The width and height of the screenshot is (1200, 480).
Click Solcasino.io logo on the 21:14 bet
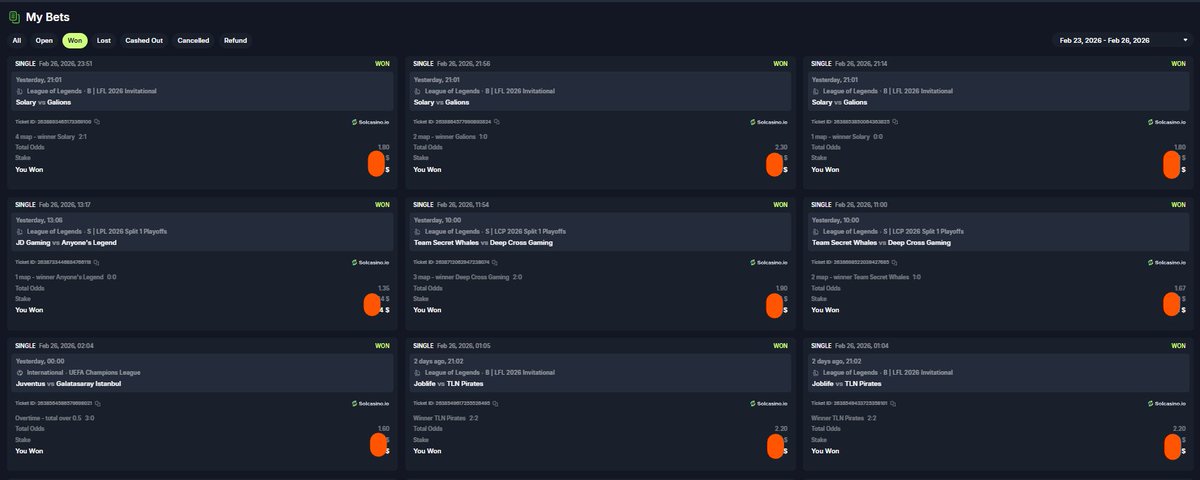coord(1166,122)
